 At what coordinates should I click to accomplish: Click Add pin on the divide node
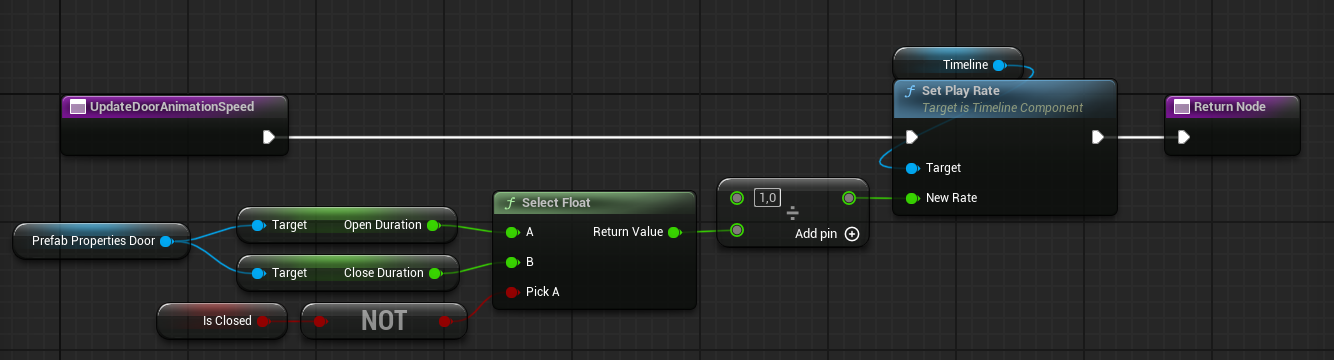pyautogui.click(x=826, y=233)
